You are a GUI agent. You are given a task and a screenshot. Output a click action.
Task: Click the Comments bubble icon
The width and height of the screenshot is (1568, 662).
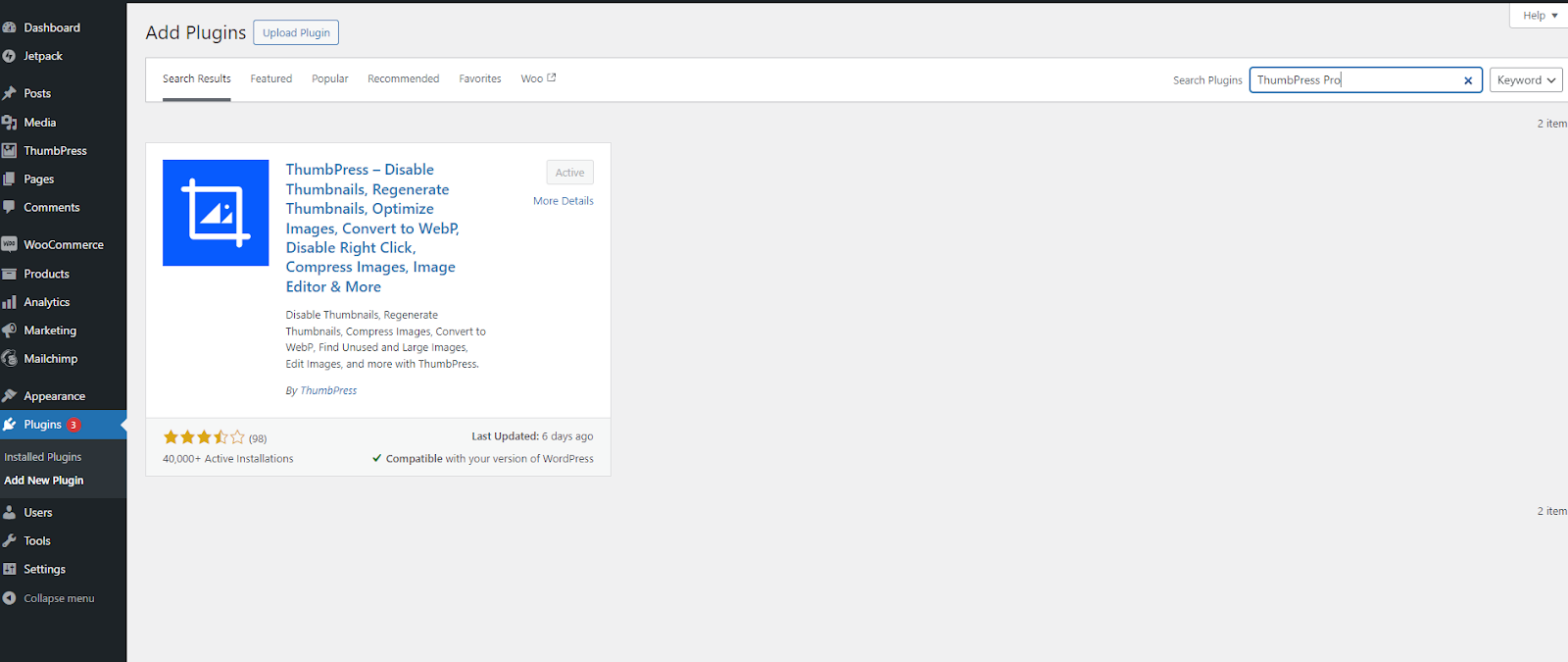pos(9,208)
